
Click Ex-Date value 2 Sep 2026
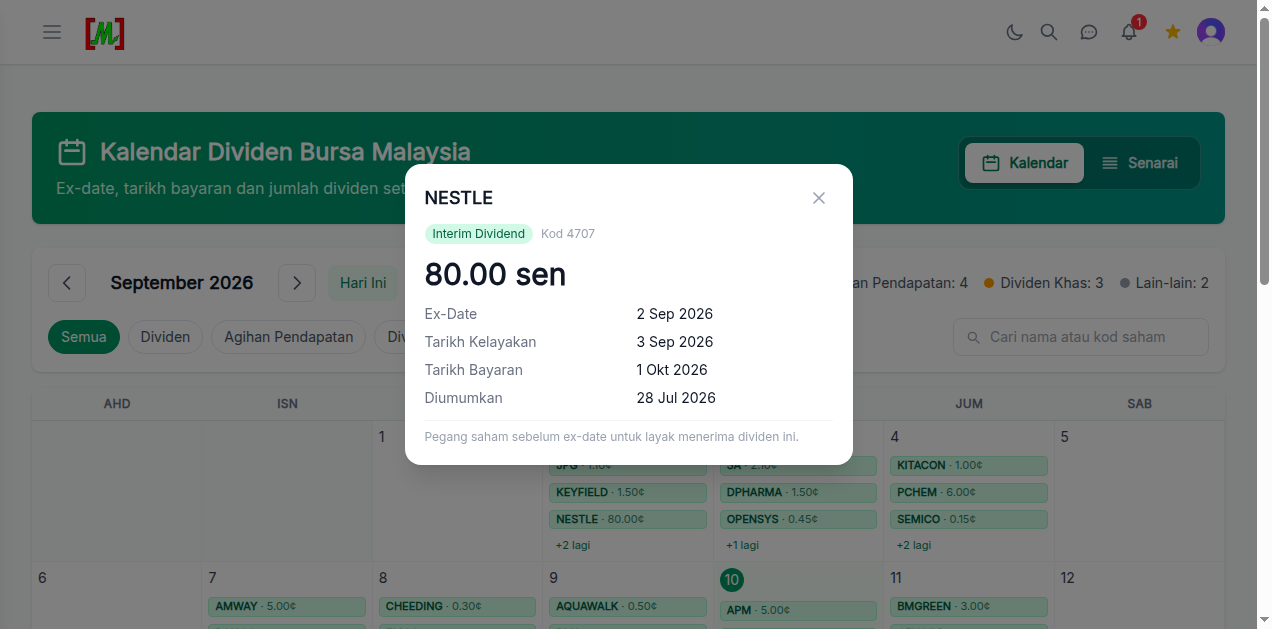point(675,314)
